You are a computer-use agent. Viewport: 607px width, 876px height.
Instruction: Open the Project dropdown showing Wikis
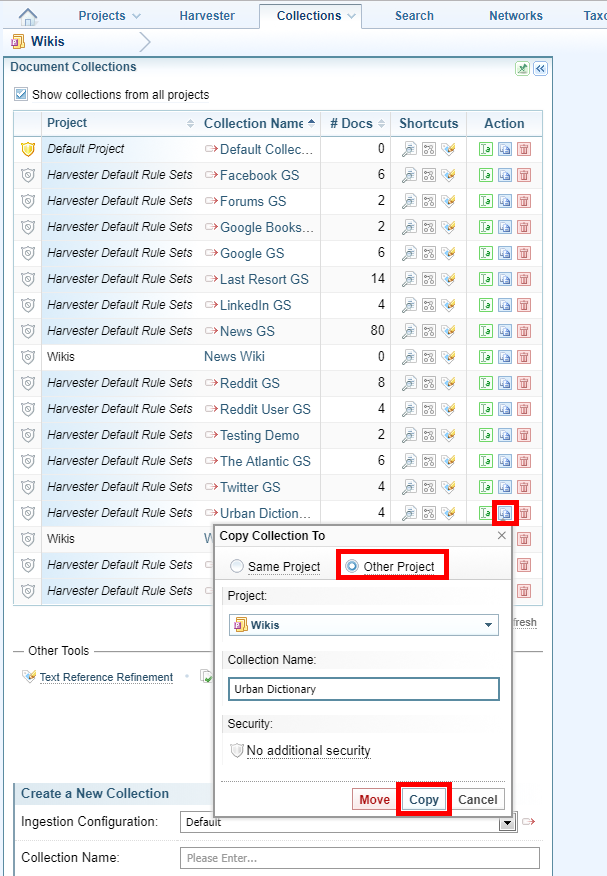coord(364,625)
